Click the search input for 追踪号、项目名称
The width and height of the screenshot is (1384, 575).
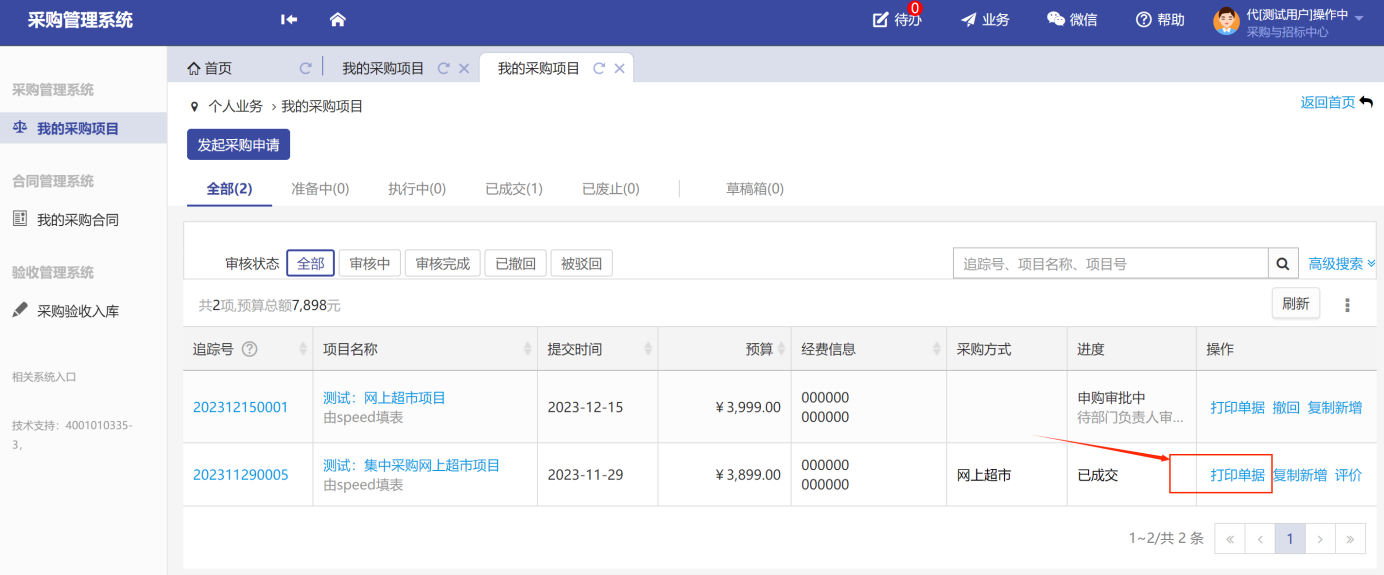1110,264
